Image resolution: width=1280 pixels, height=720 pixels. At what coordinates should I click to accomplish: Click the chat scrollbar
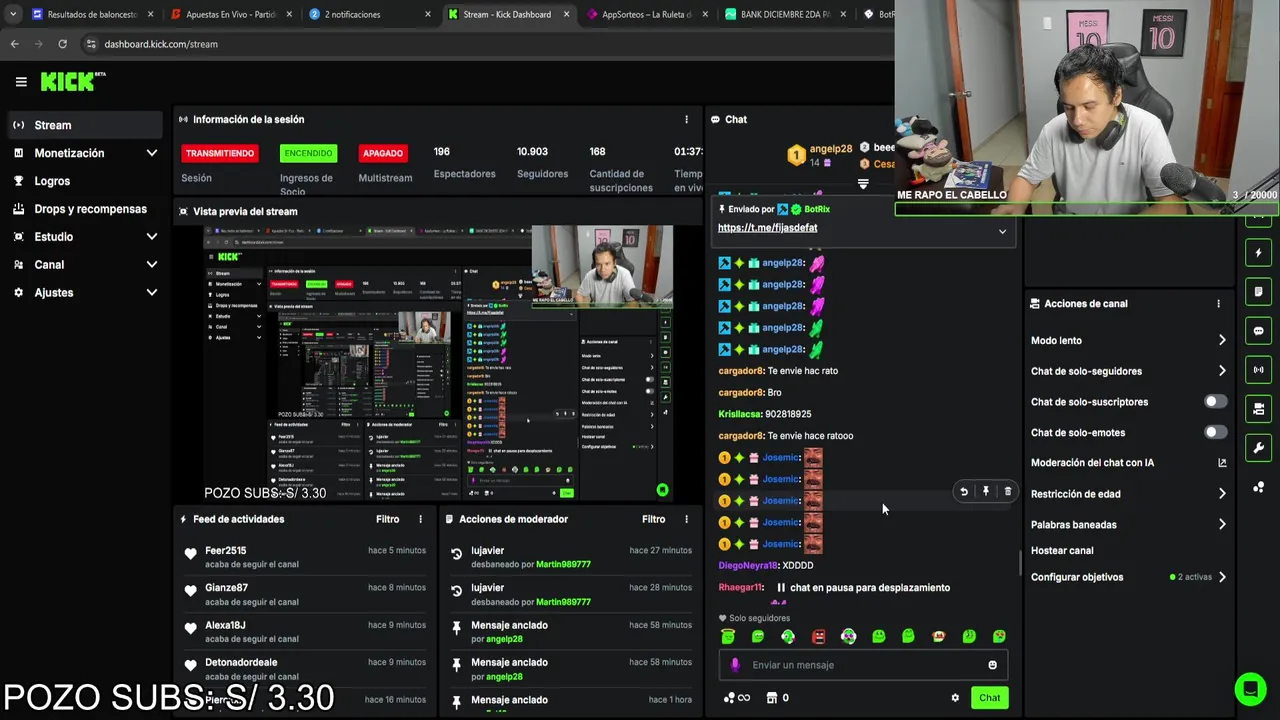[x=1019, y=563]
